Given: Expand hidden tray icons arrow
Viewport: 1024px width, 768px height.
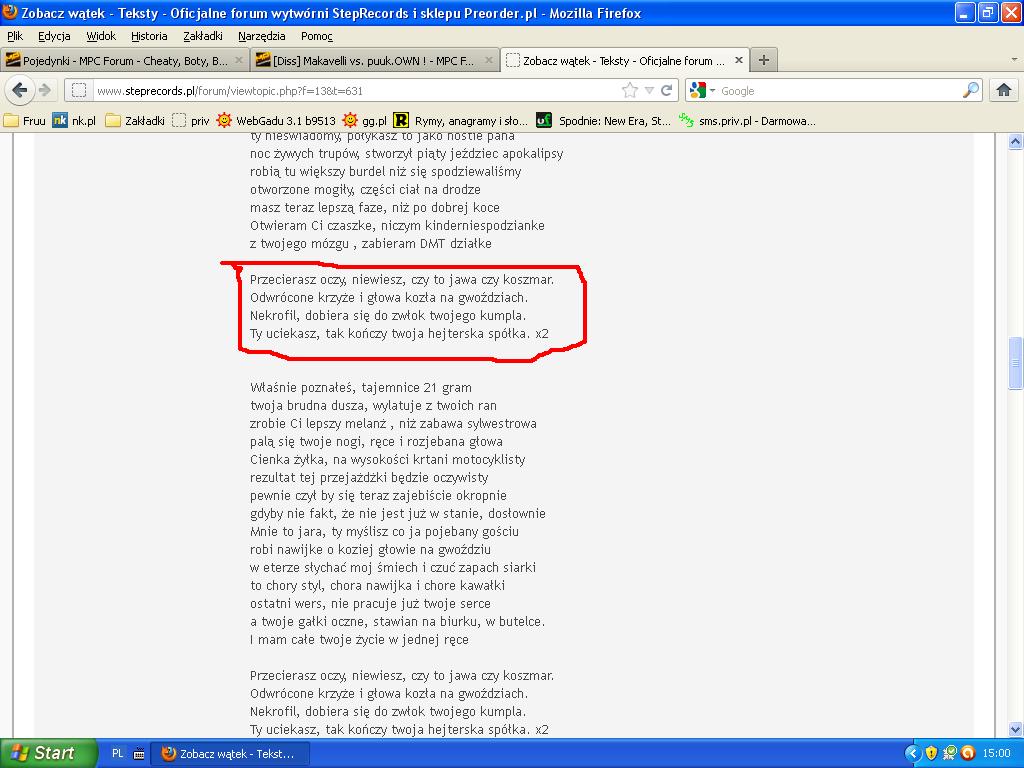Looking at the screenshot, I should pyautogui.click(x=912, y=753).
